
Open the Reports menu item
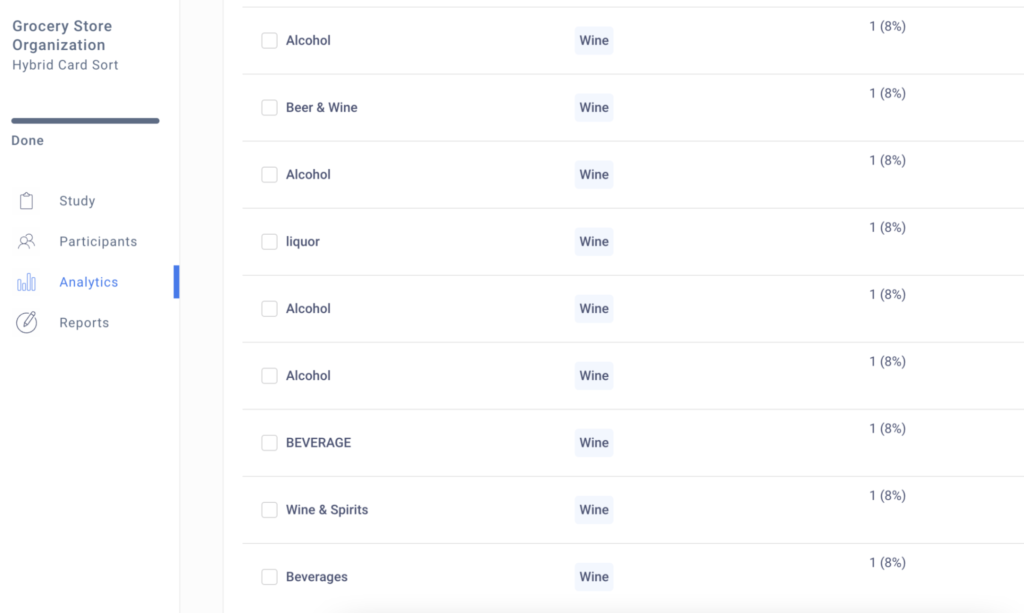84,322
